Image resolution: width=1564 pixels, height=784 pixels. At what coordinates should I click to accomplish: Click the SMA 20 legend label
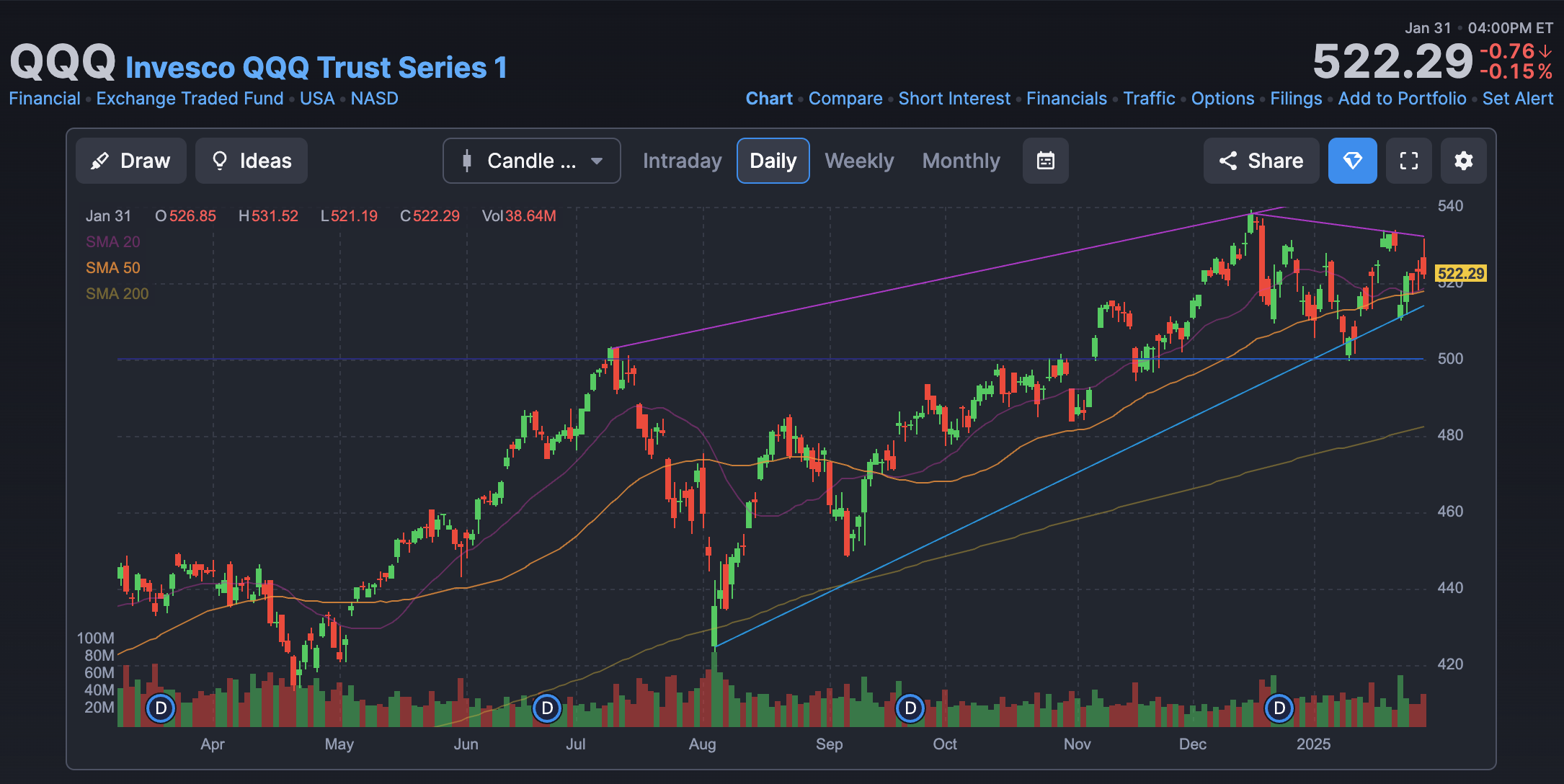113,242
